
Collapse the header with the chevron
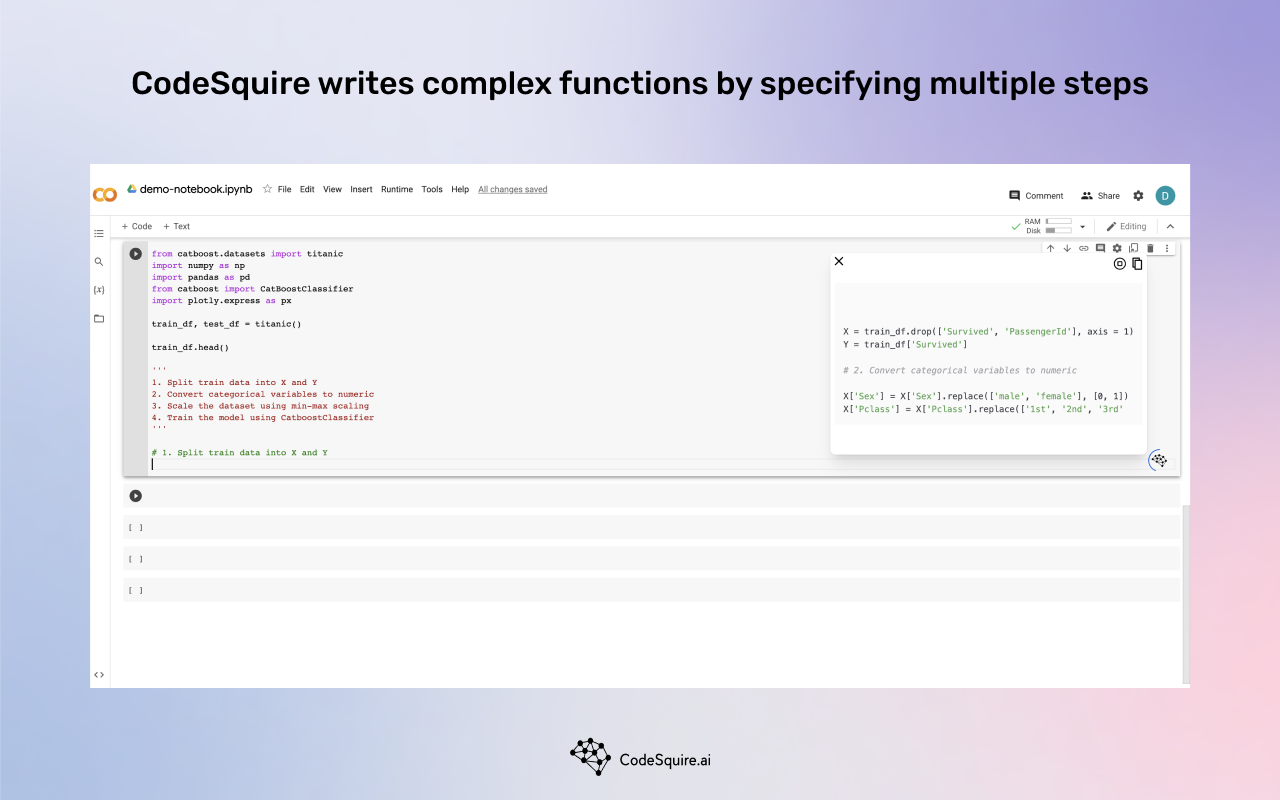1170,226
